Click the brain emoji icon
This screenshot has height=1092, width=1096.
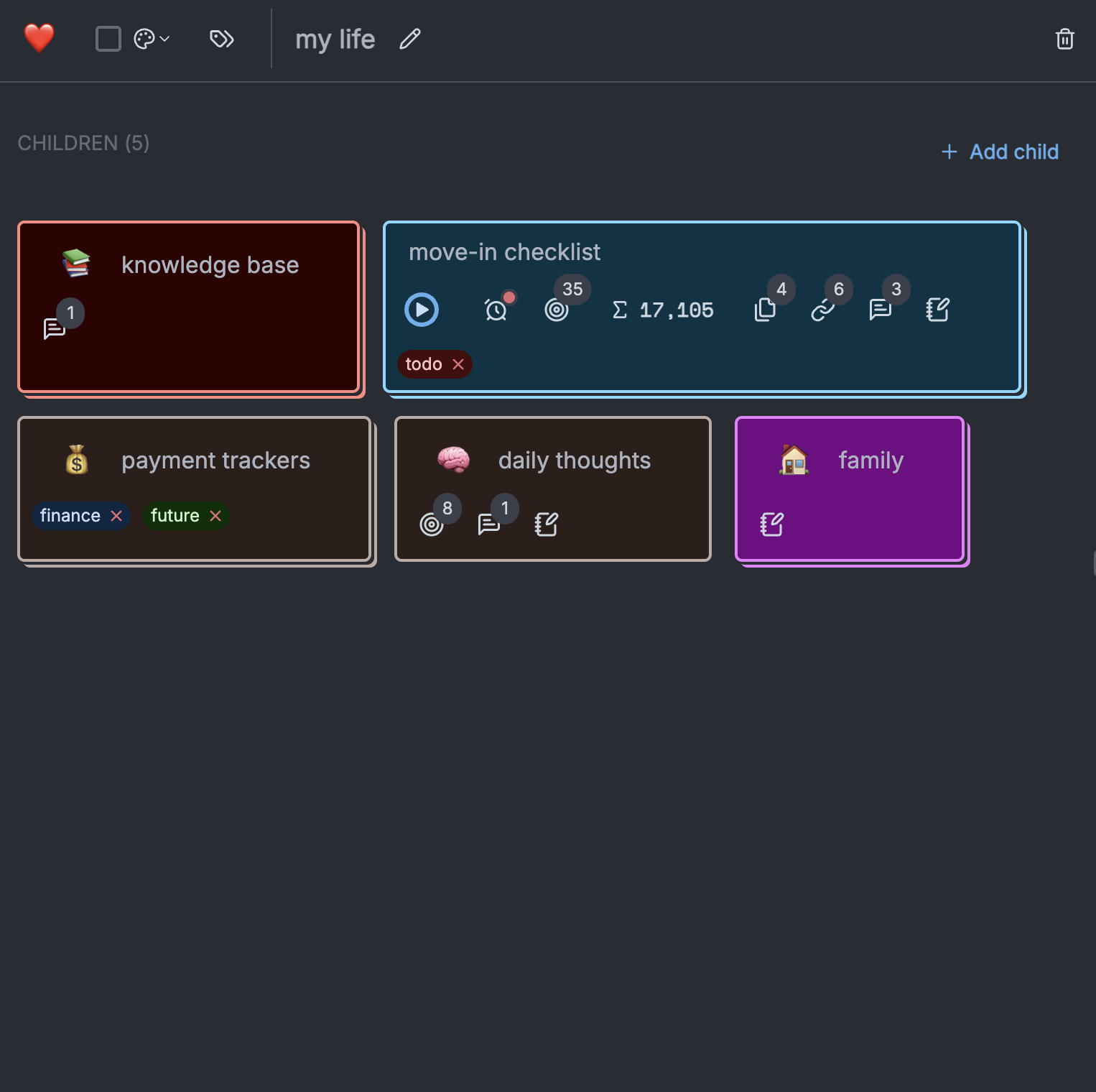coord(454,460)
